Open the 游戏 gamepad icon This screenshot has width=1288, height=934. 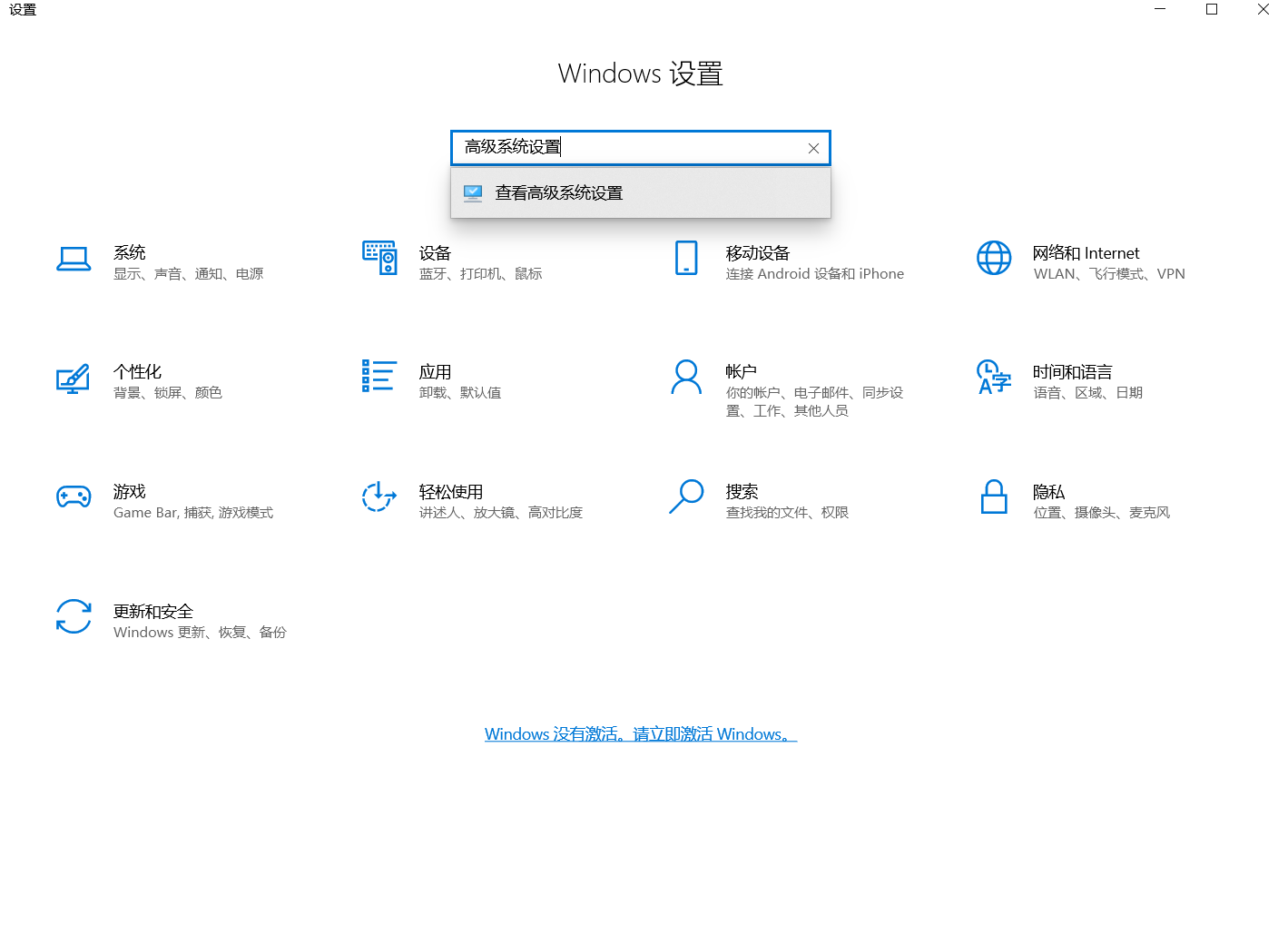pos(74,496)
